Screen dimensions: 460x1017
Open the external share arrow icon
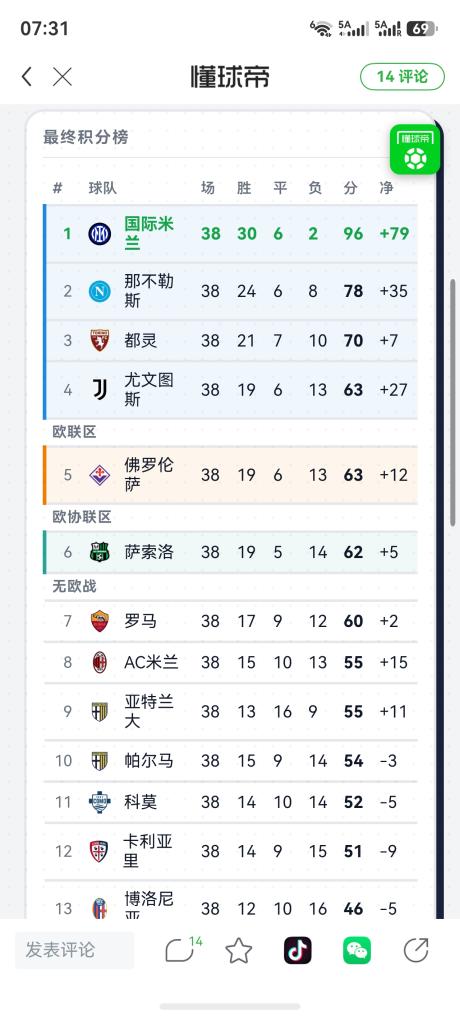(416, 950)
